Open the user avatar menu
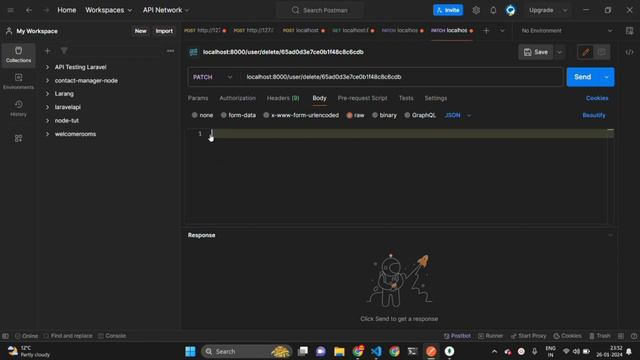The height and width of the screenshot is (360, 640). point(510,10)
